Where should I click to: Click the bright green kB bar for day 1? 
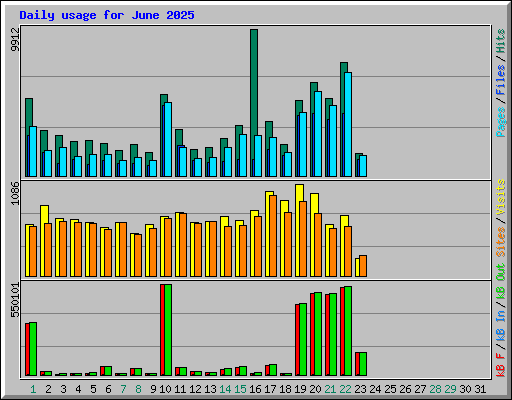coord(33,349)
